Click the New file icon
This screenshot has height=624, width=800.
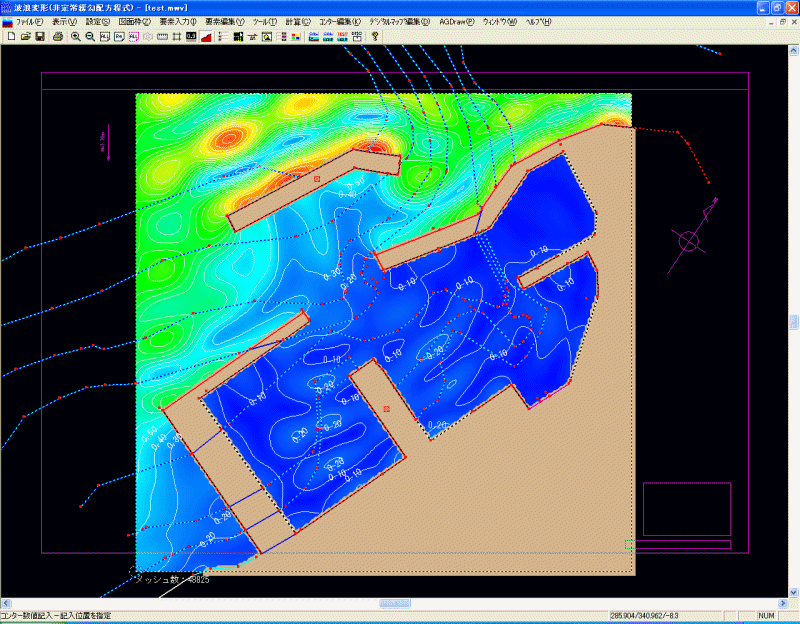(11, 36)
